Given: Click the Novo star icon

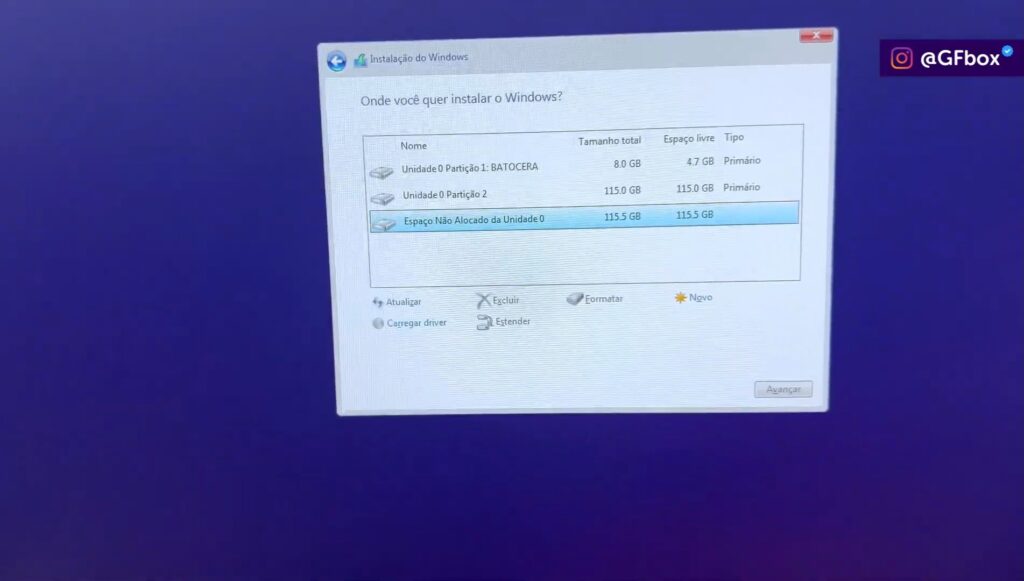Looking at the screenshot, I should [x=680, y=298].
